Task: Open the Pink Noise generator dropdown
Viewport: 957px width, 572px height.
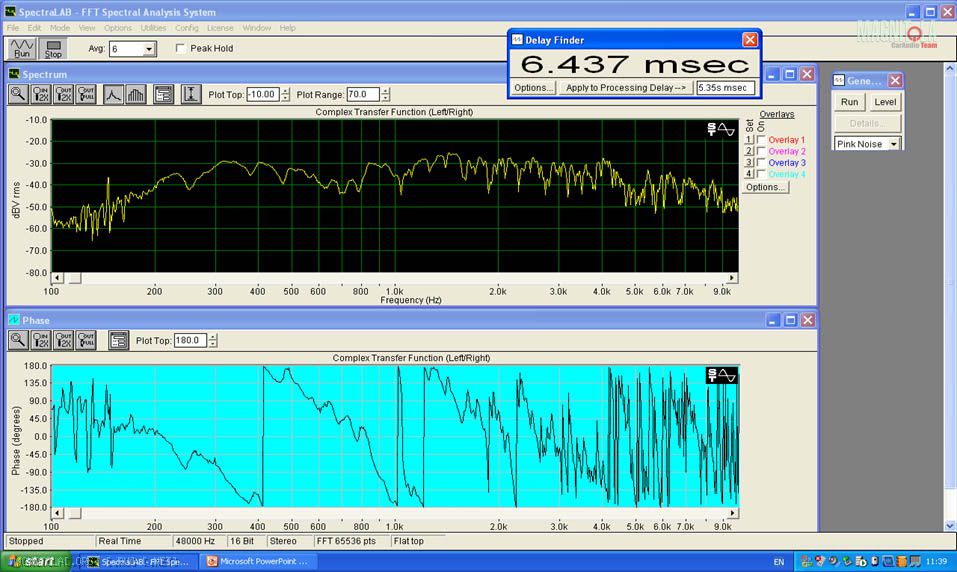Action: [894, 144]
